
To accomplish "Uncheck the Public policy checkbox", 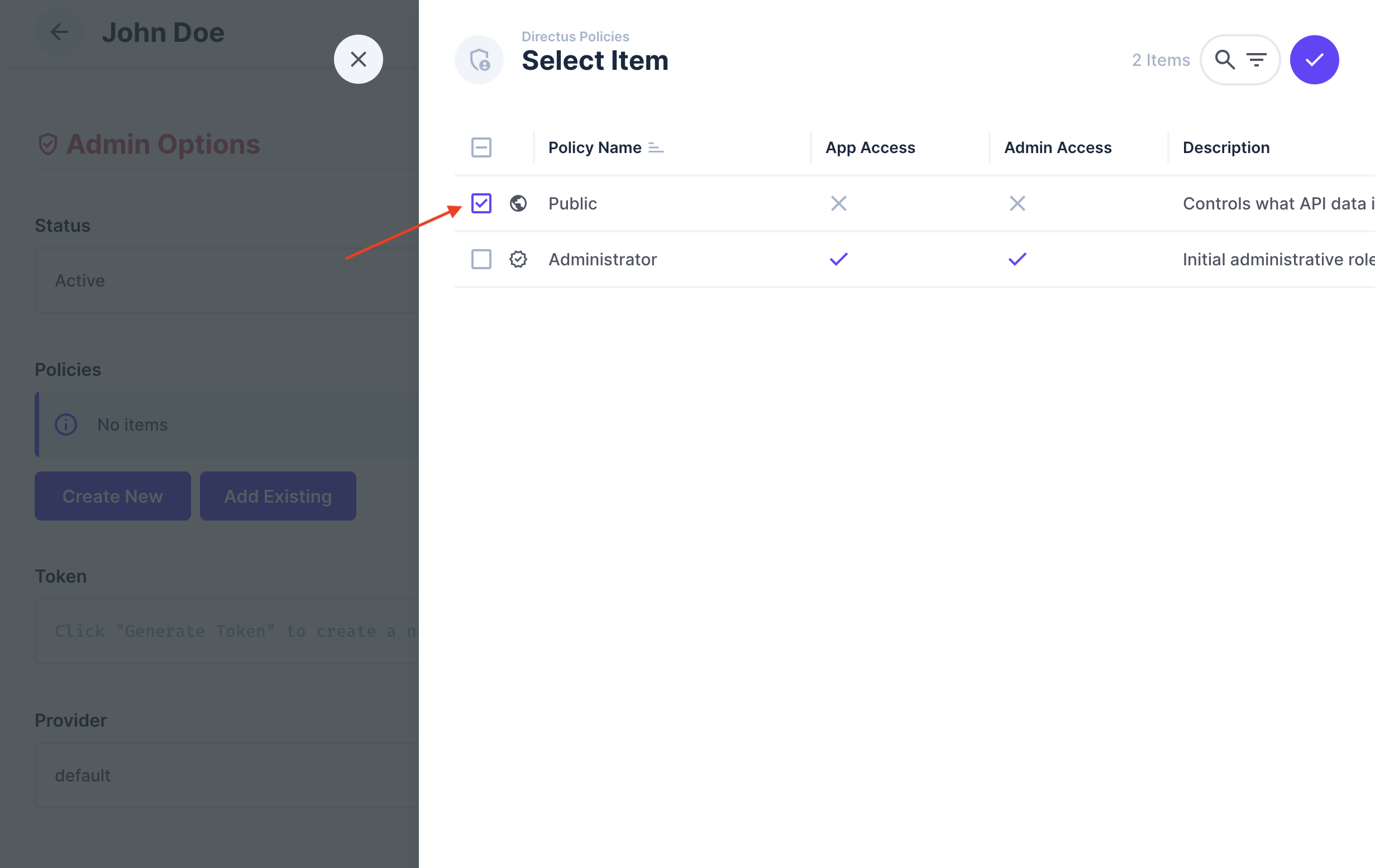I will 481,203.
